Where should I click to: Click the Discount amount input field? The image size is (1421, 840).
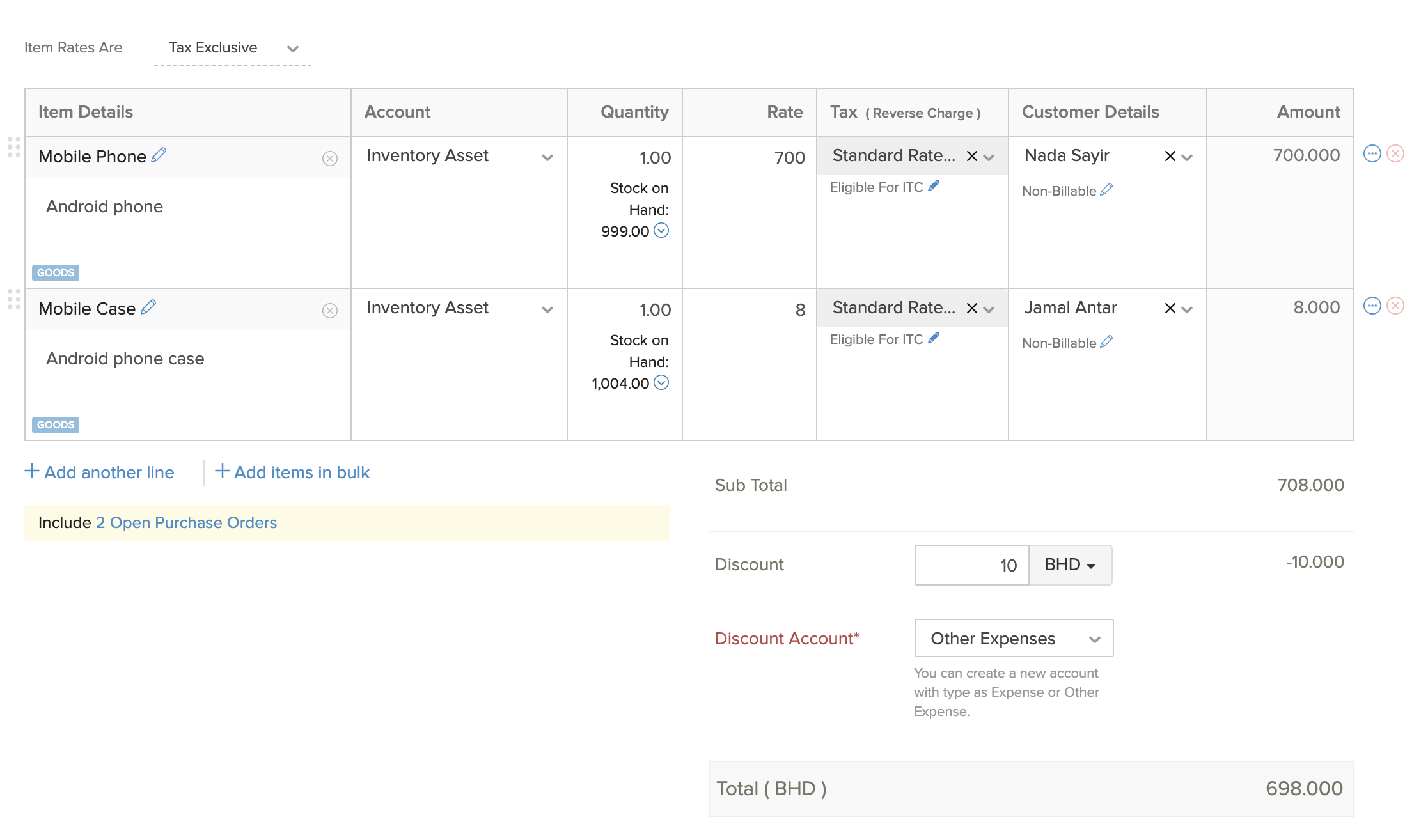[971, 565]
